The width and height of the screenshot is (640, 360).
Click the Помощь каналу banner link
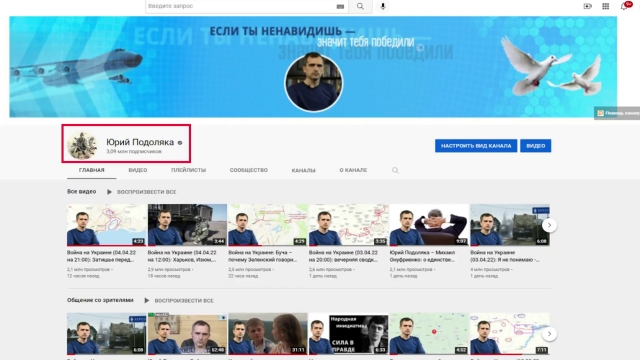click(x=617, y=113)
